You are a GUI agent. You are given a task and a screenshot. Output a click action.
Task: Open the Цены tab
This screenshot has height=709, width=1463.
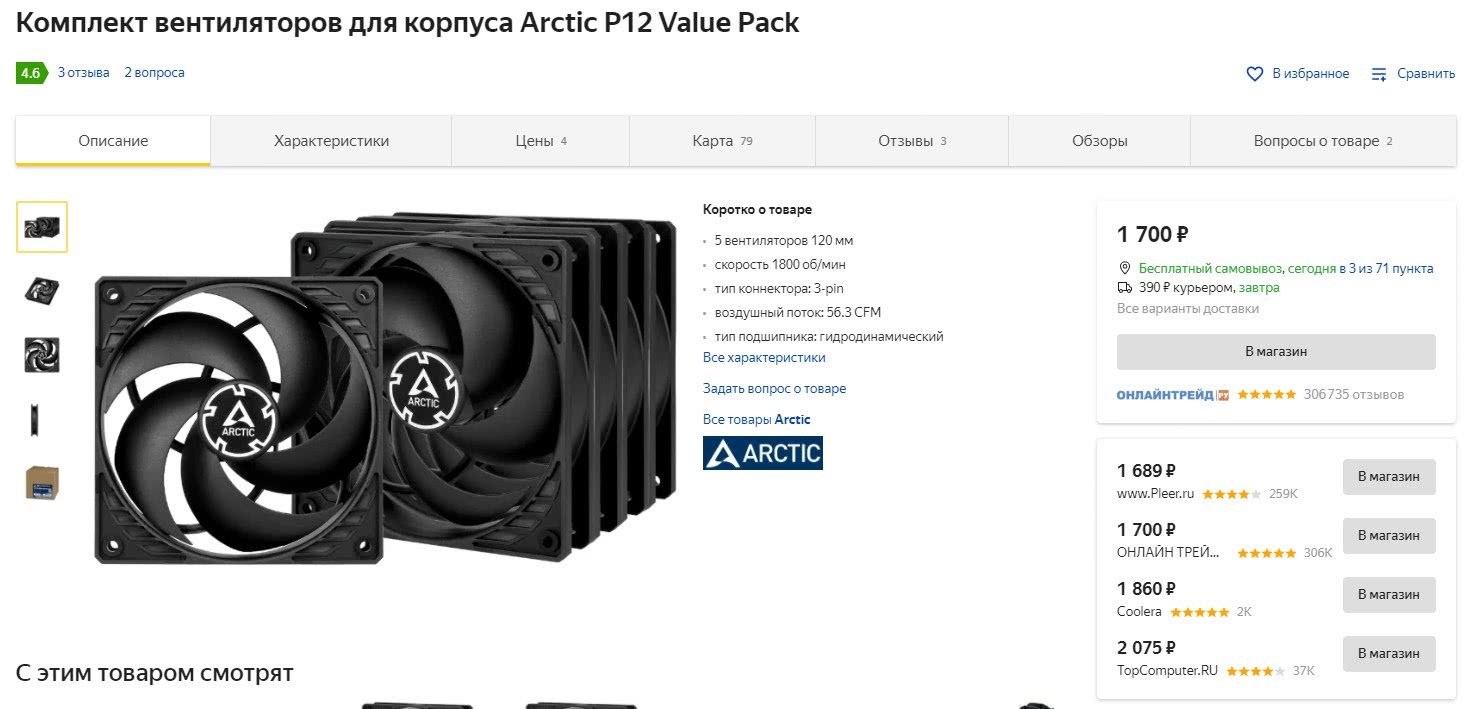tap(541, 141)
